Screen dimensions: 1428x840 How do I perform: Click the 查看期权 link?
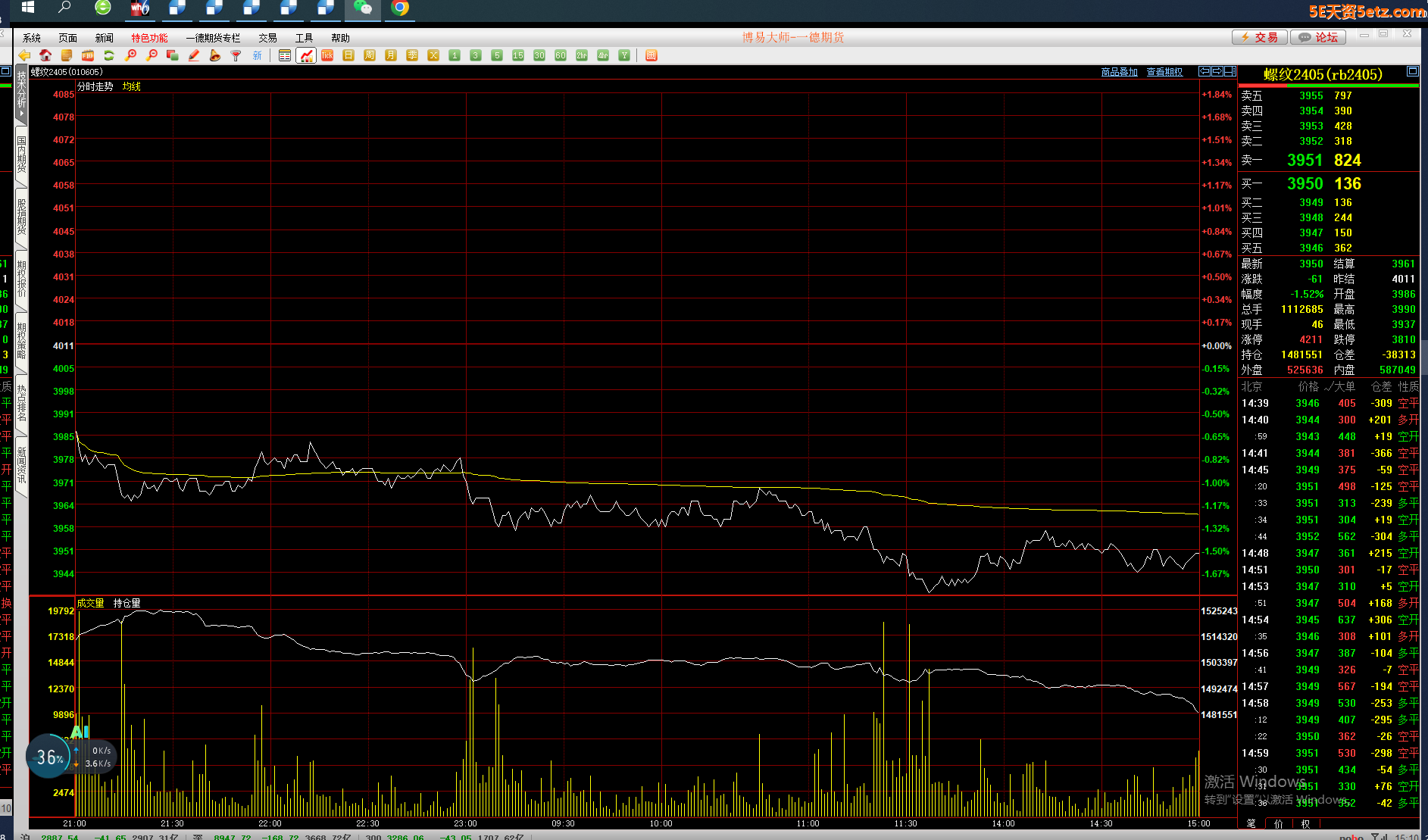coord(1164,72)
